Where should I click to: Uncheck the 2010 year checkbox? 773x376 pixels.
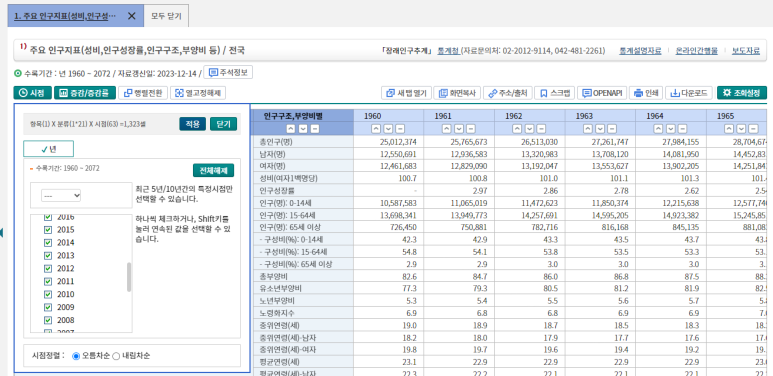[x=48, y=294]
